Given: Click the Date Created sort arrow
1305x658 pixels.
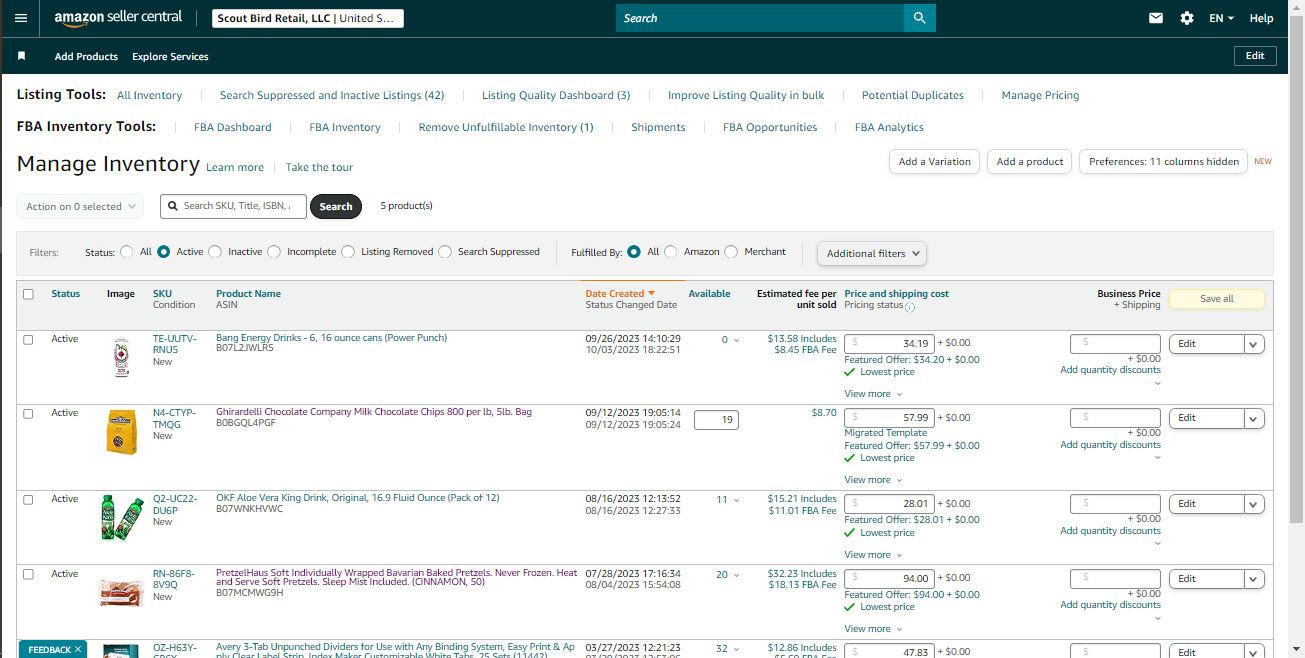Looking at the screenshot, I should click(x=652, y=293).
